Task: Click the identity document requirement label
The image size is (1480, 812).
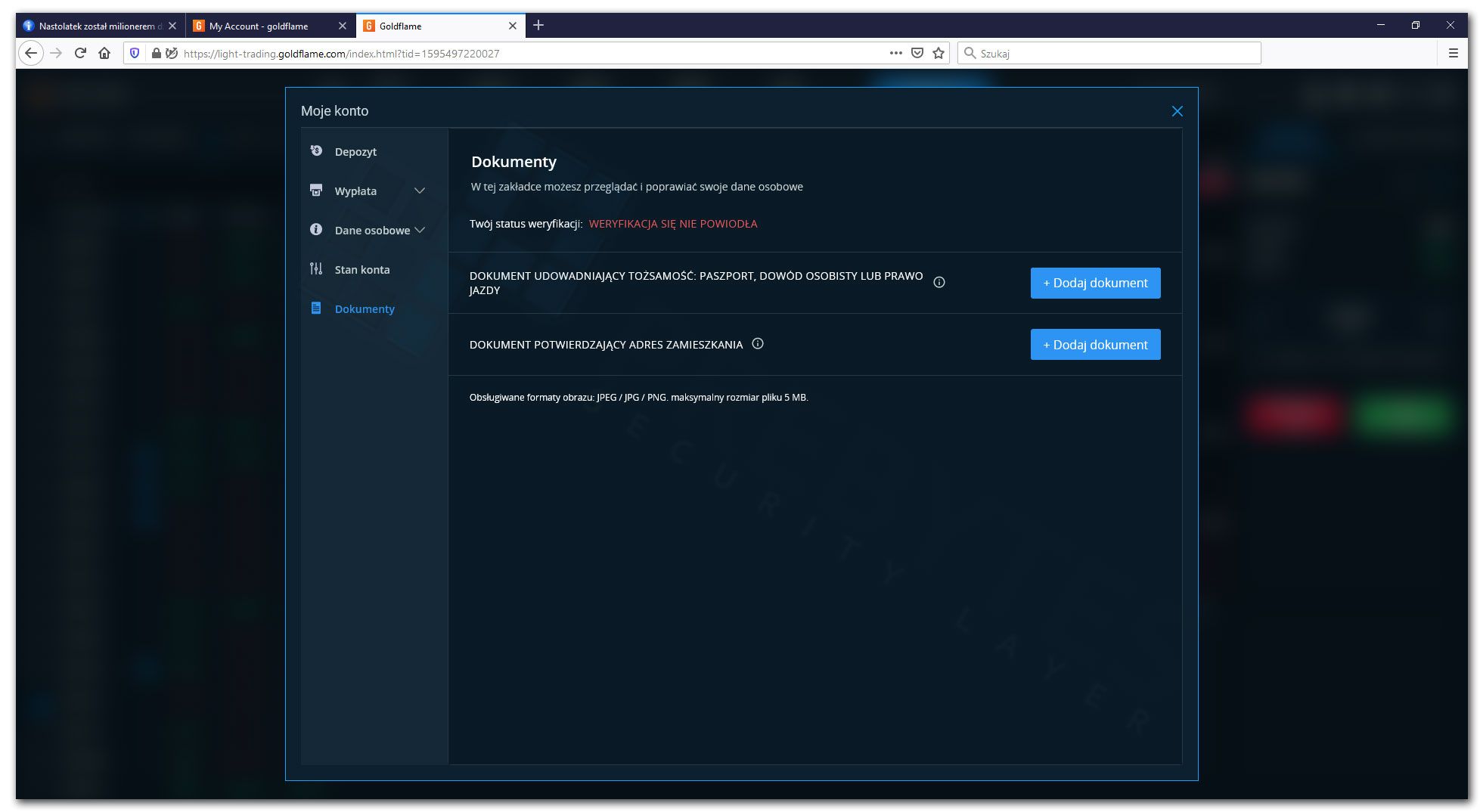Action: (696, 283)
